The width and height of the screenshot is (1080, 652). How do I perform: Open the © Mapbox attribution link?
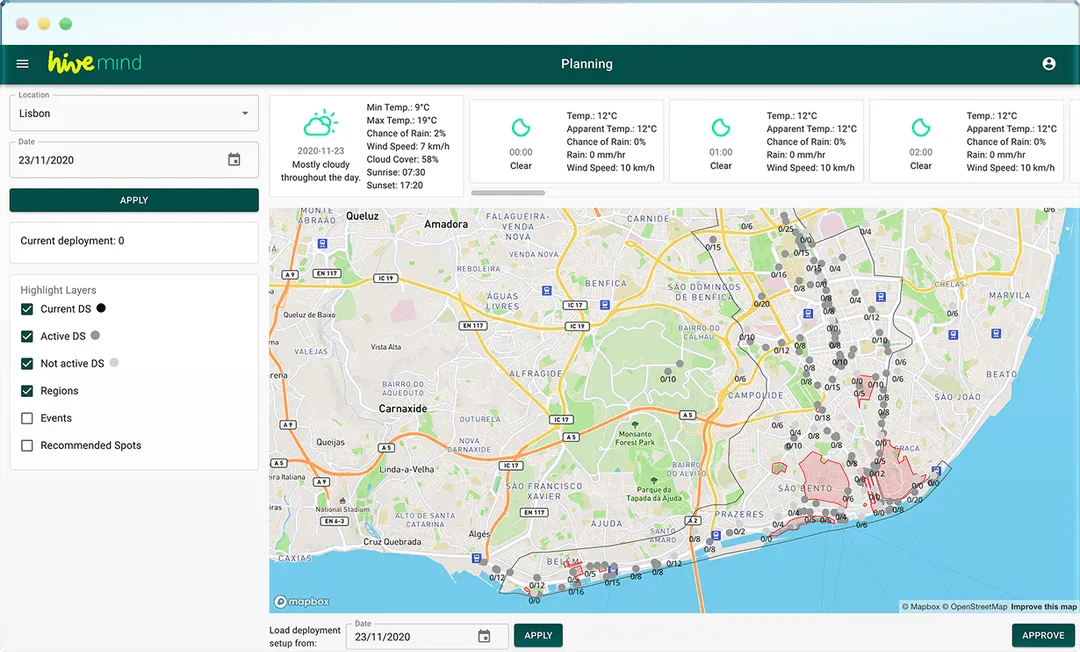point(921,607)
